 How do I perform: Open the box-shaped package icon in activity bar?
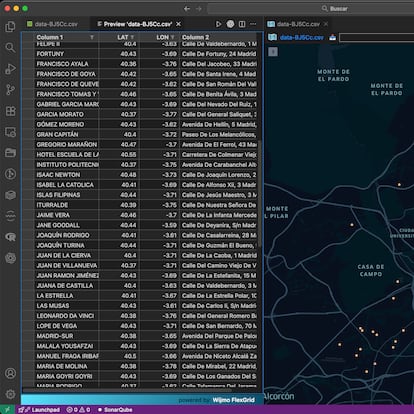[10, 195]
